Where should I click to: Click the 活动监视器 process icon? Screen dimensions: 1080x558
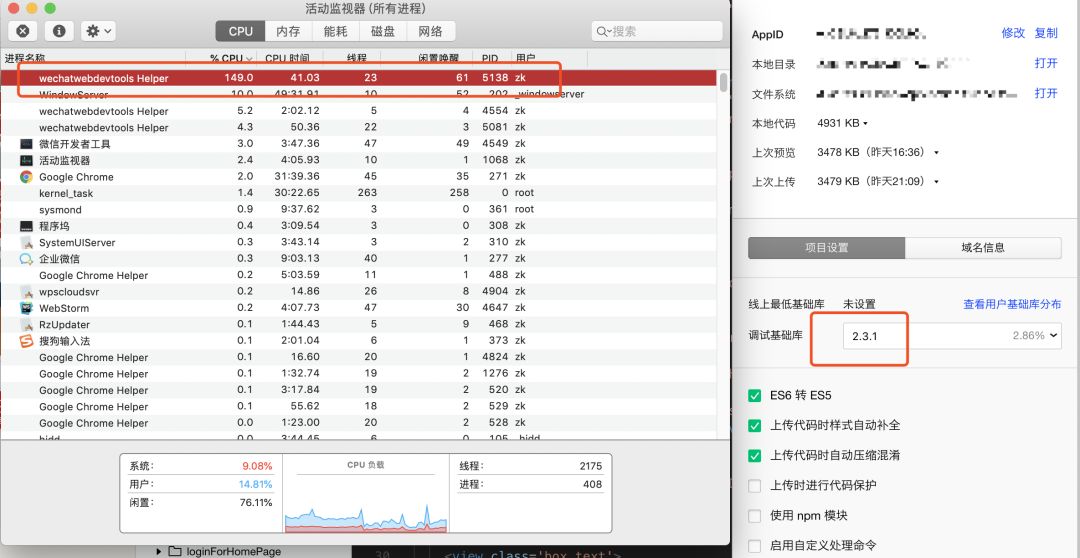click(26, 161)
